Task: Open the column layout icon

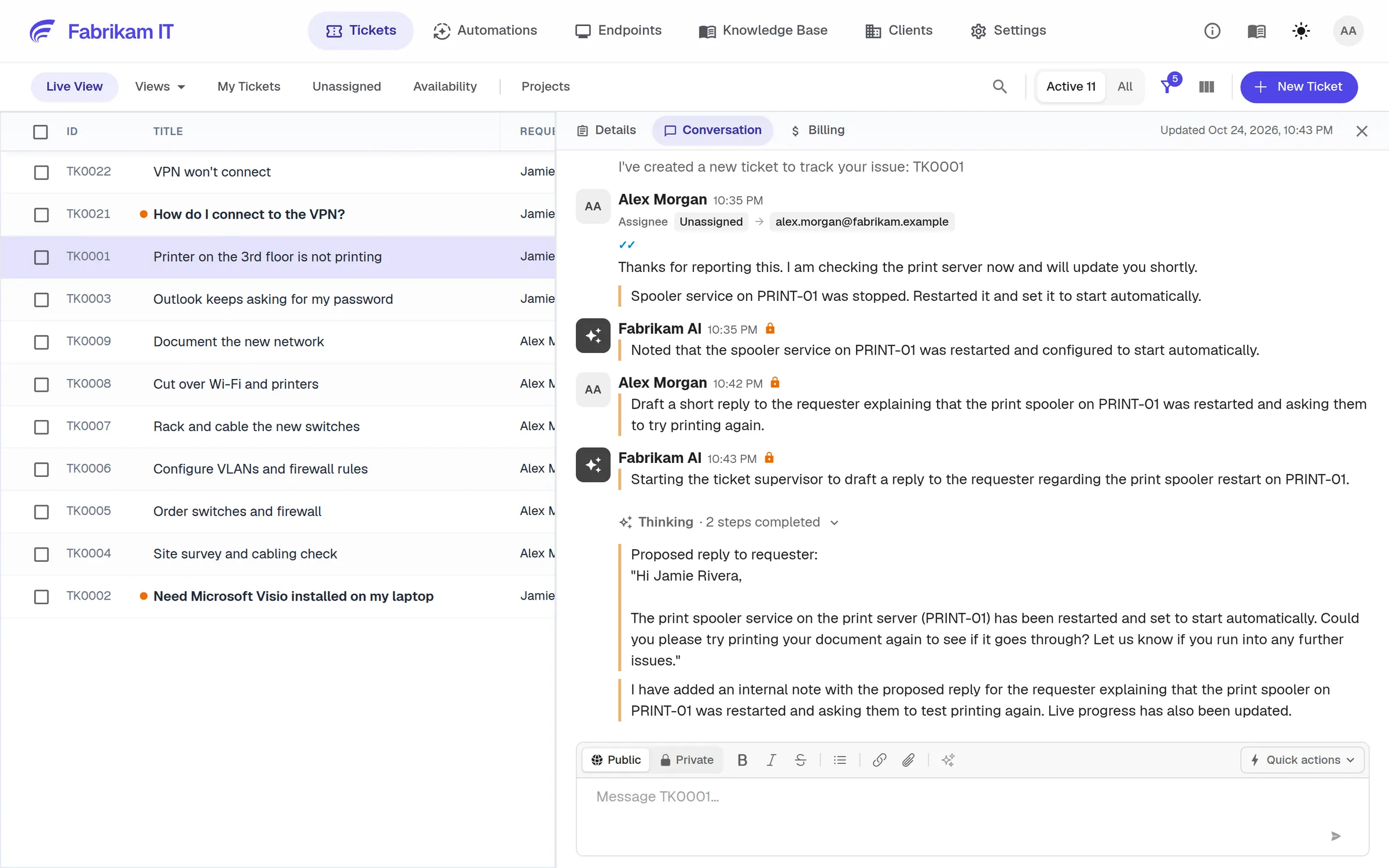Action: [x=1207, y=87]
